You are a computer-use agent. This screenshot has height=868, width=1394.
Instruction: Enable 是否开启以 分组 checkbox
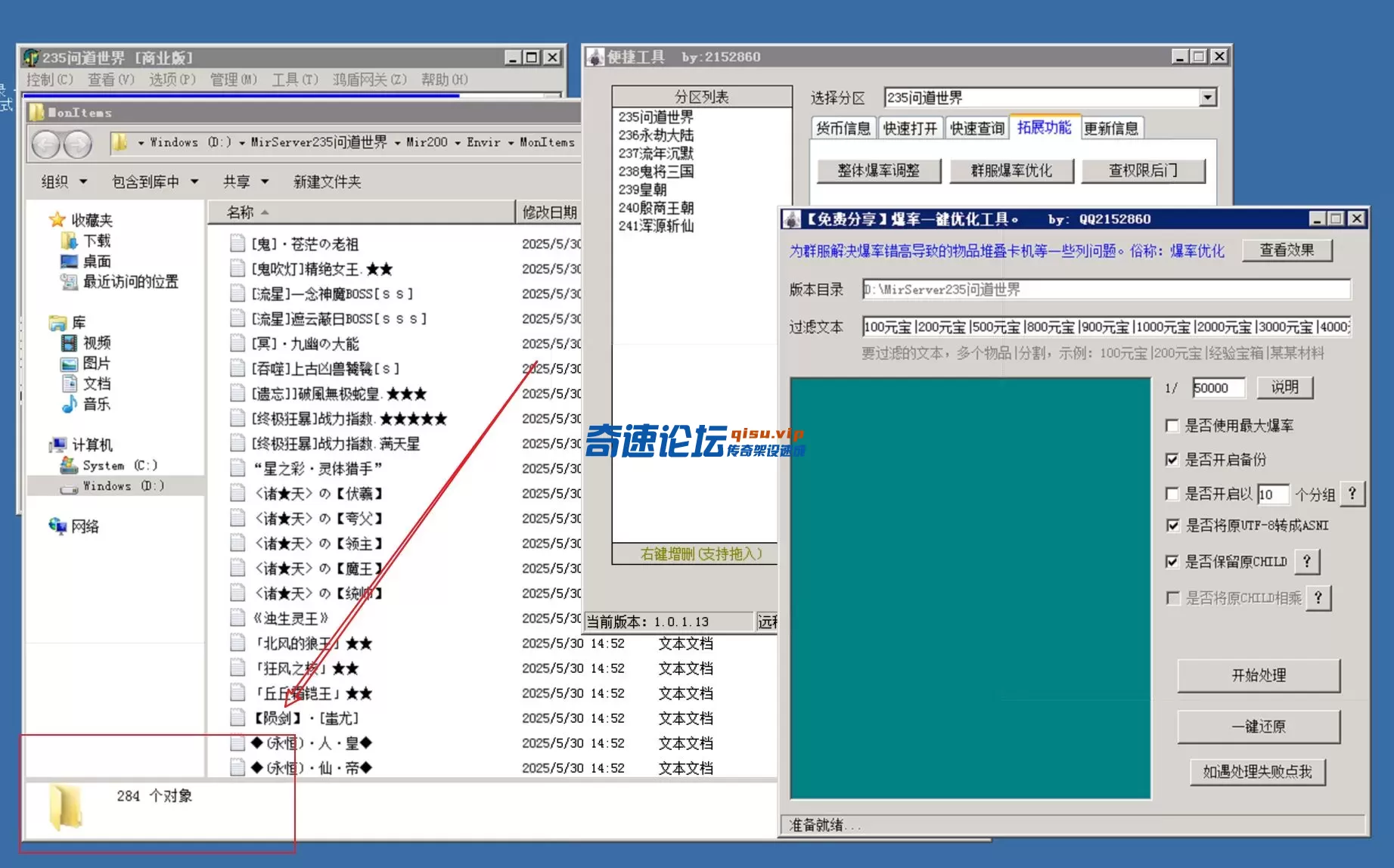click(x=1172, y=494)
